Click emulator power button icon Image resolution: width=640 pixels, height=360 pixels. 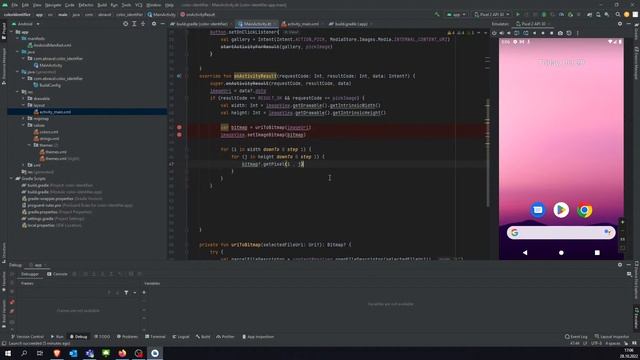(x=494, y=33)
